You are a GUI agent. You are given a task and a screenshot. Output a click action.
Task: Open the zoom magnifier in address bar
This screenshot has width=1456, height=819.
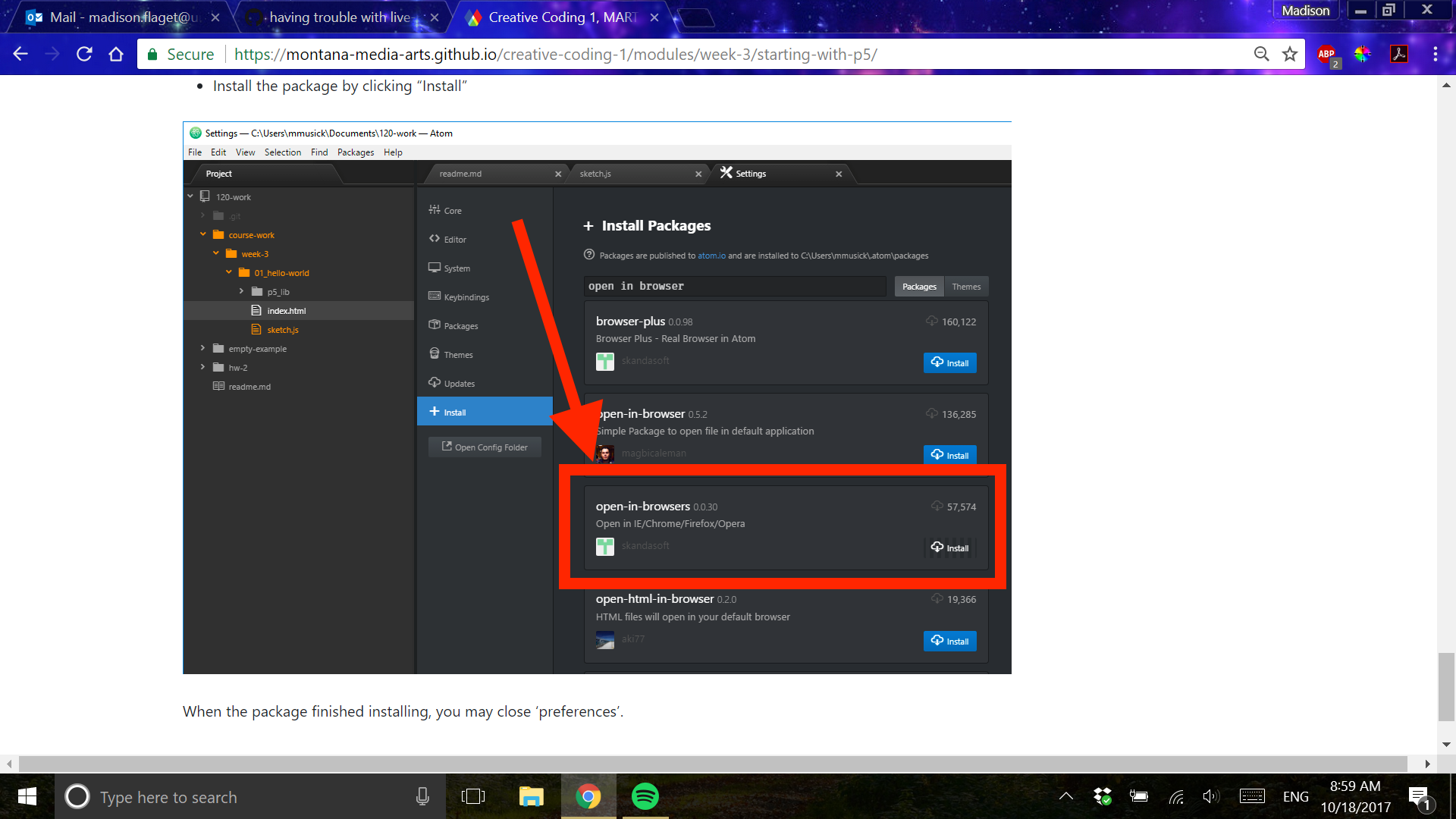point(1261,54)
